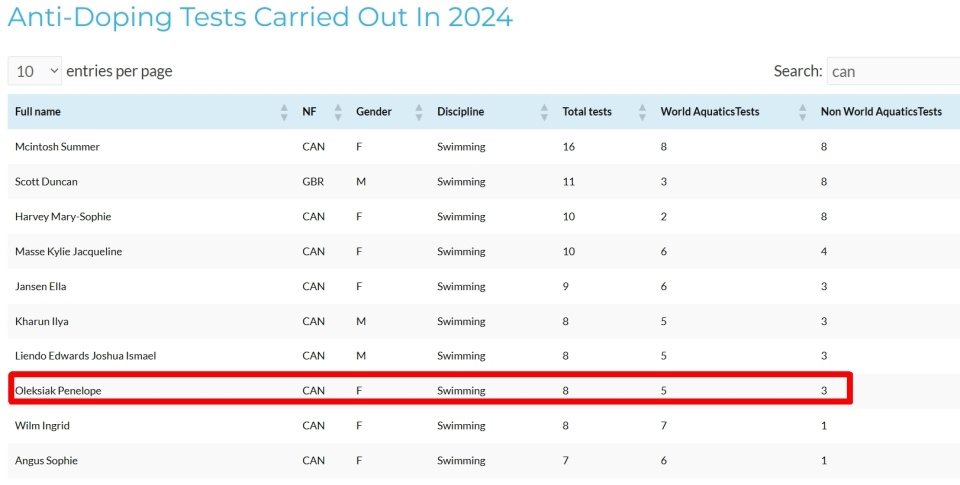Open the entries per page dropdown
The height and width of the screenshot is (485, 960).
[x=35, y=71]
